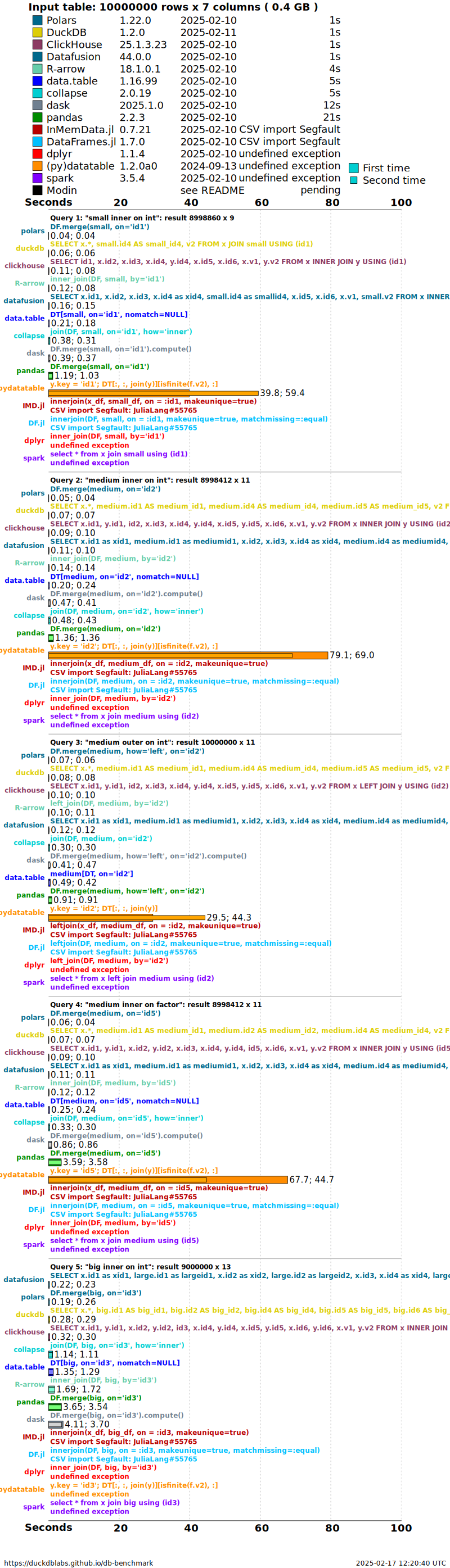450x1568 pixels.
Task: Click medium[DT, on='id2'] code text
Action: (x=91, y=874)
